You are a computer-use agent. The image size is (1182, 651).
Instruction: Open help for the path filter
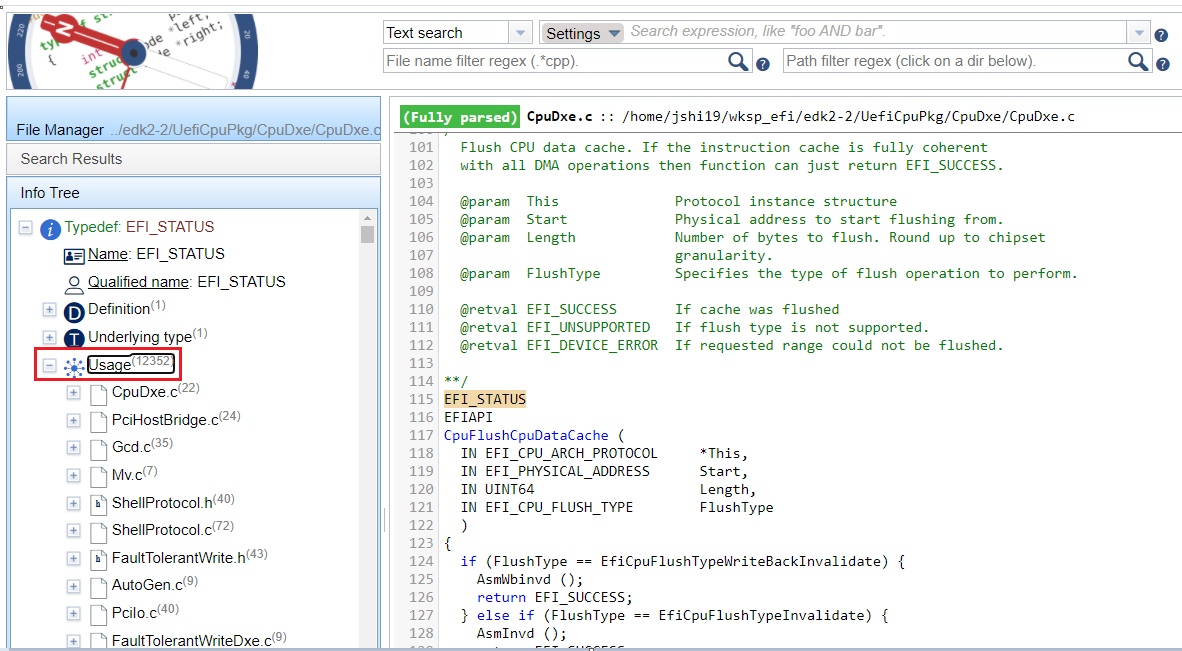point(1162,64)
